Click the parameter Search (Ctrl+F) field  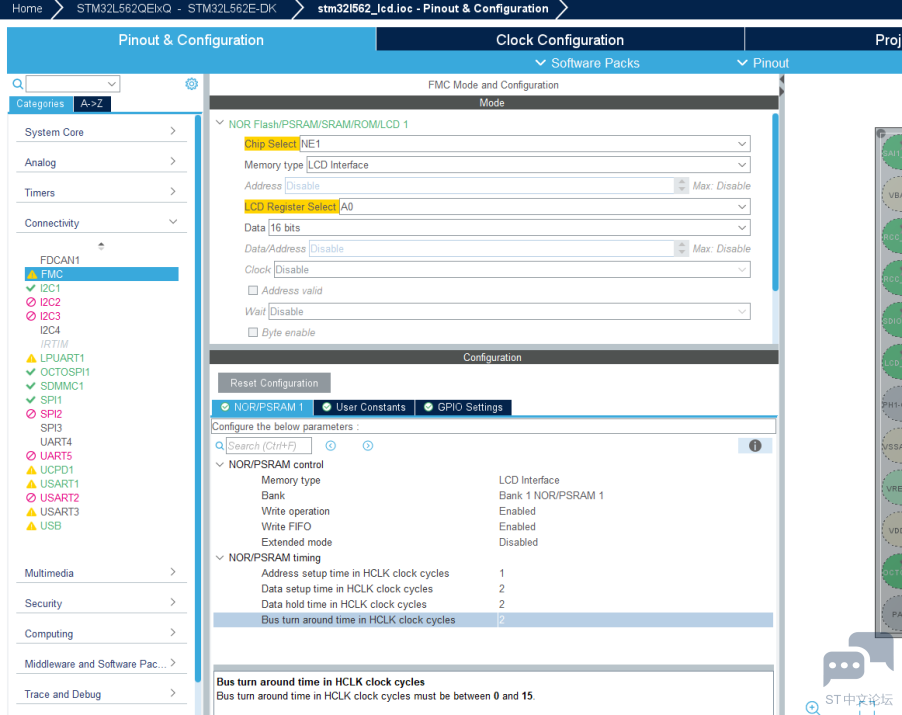tap(269, 446)
